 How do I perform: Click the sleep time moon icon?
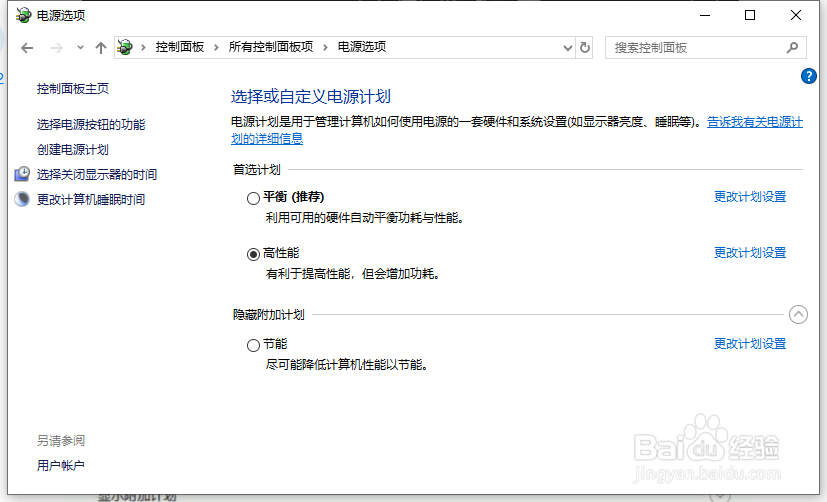(22, 199)
